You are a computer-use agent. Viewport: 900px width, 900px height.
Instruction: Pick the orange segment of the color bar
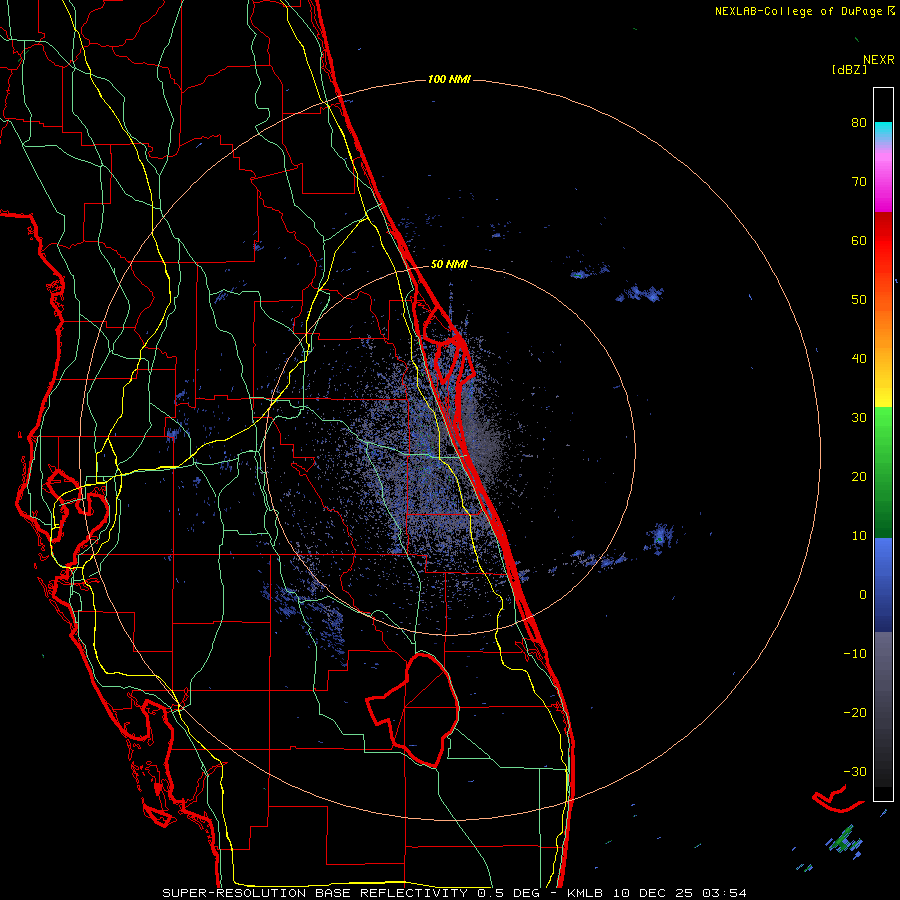(x=883, y=327)
